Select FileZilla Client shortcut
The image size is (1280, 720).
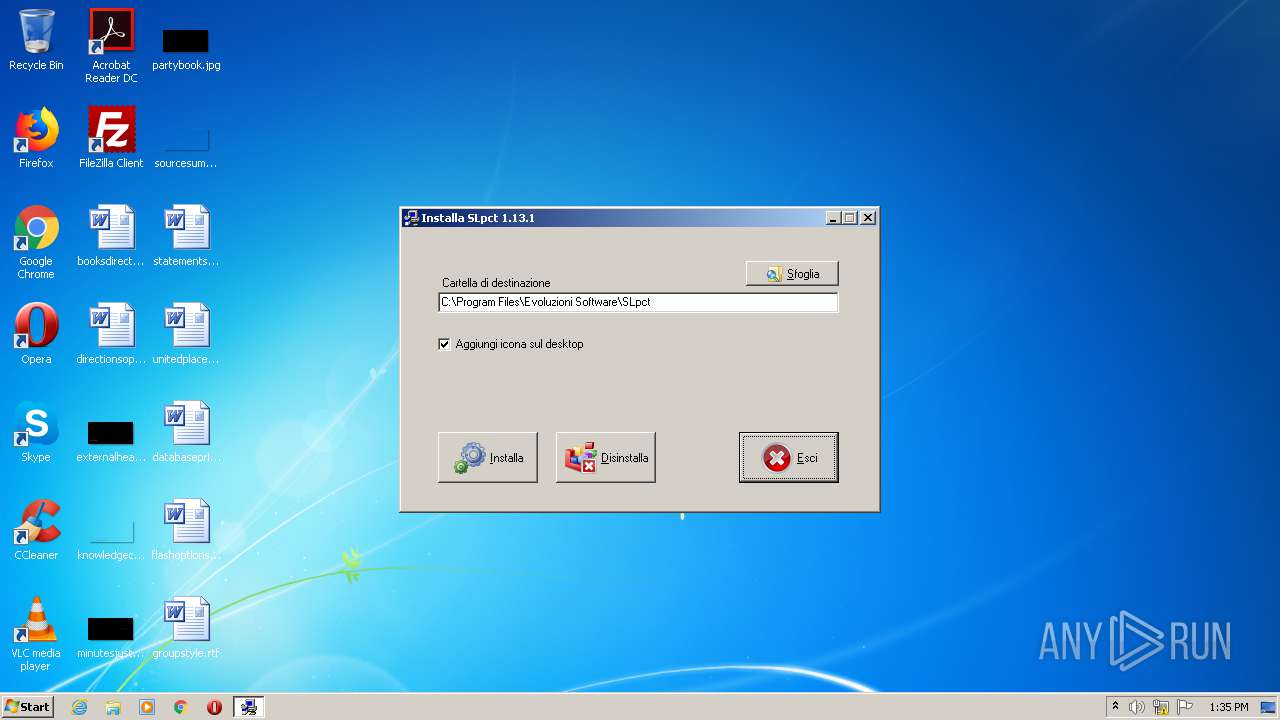point(111,138)
